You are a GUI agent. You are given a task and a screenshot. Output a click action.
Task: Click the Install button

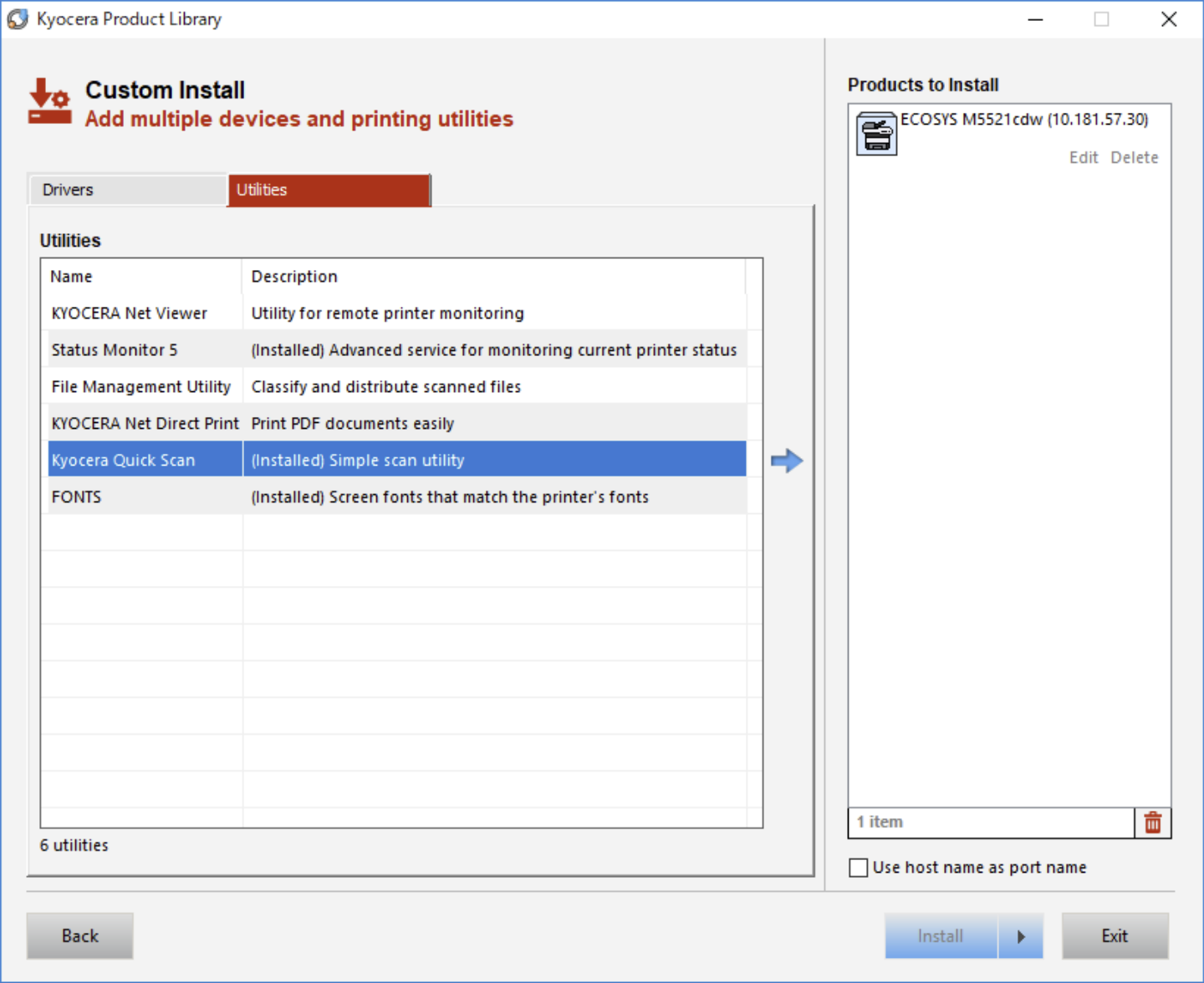point(941,936)
